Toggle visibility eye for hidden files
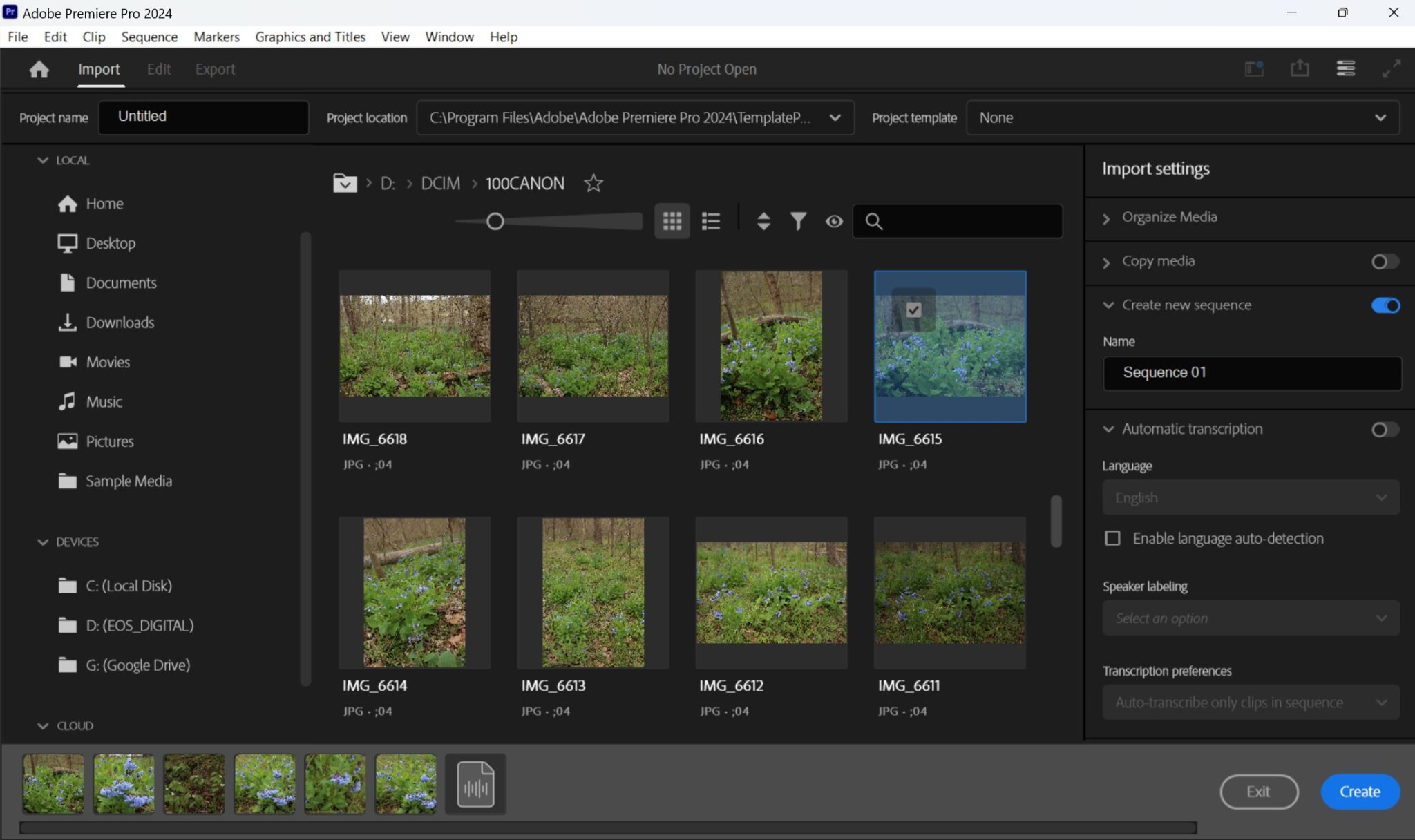The image size is (1415, 840). (834, 221)
